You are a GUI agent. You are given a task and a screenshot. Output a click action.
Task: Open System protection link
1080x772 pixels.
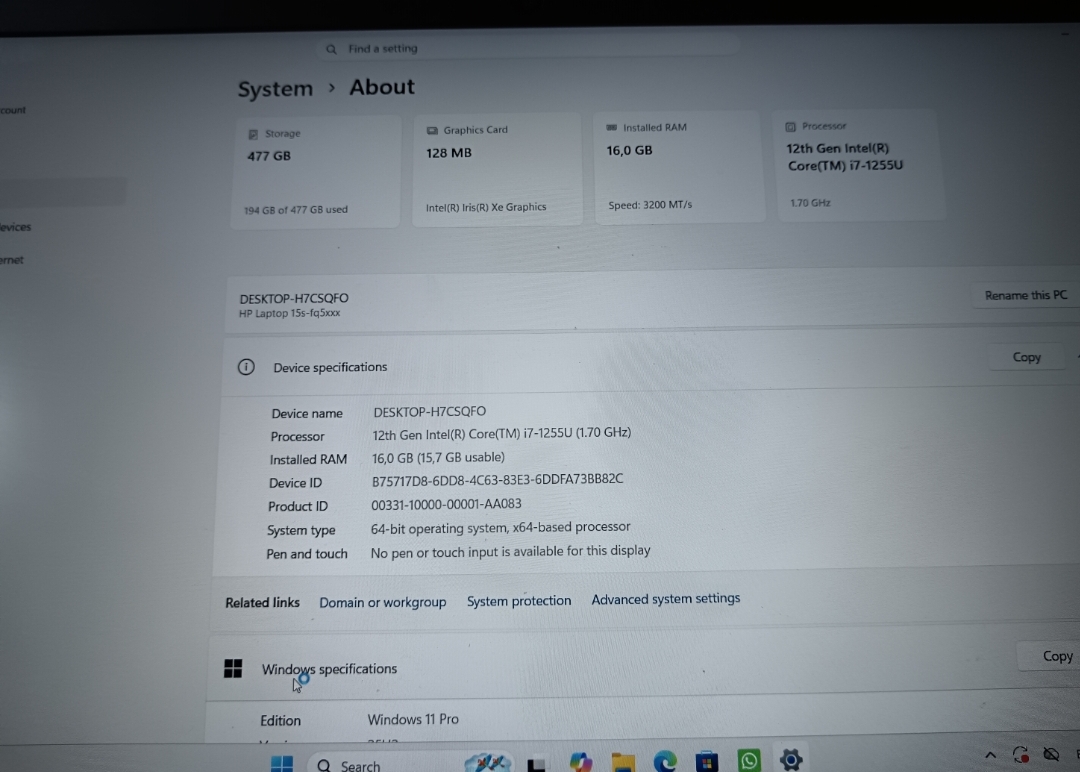click(519, 601)
